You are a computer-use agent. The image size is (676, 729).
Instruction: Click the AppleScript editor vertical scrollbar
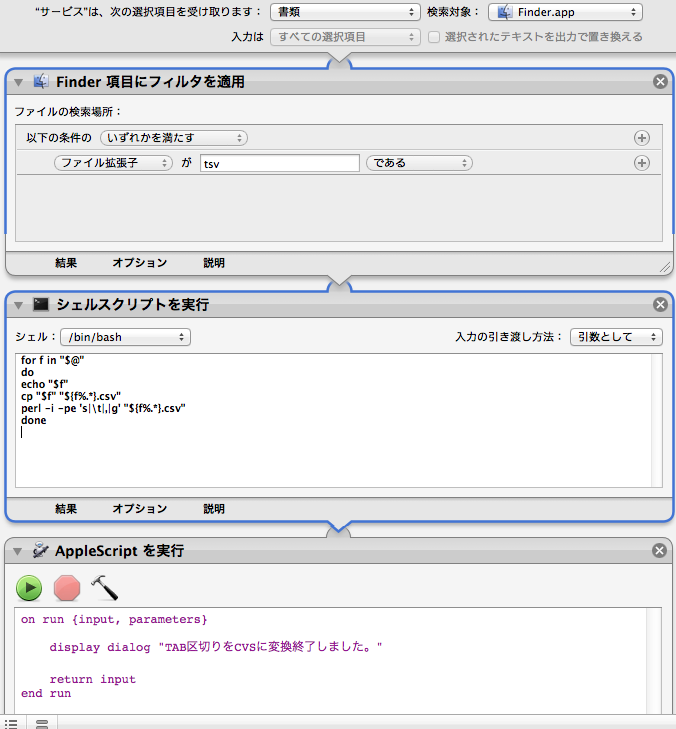point(654,661)
